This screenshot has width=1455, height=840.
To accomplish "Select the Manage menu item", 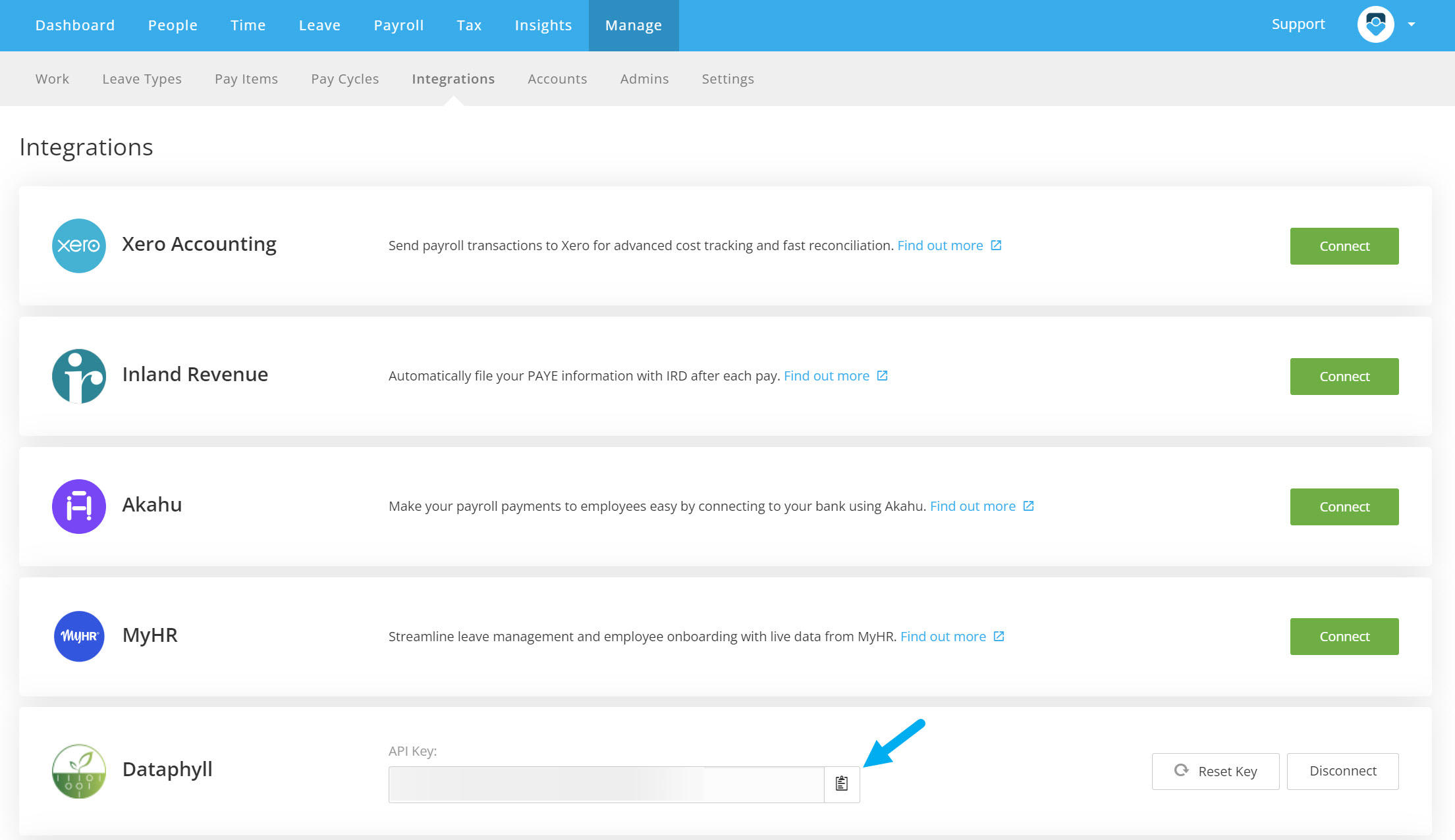I will 634,25.
